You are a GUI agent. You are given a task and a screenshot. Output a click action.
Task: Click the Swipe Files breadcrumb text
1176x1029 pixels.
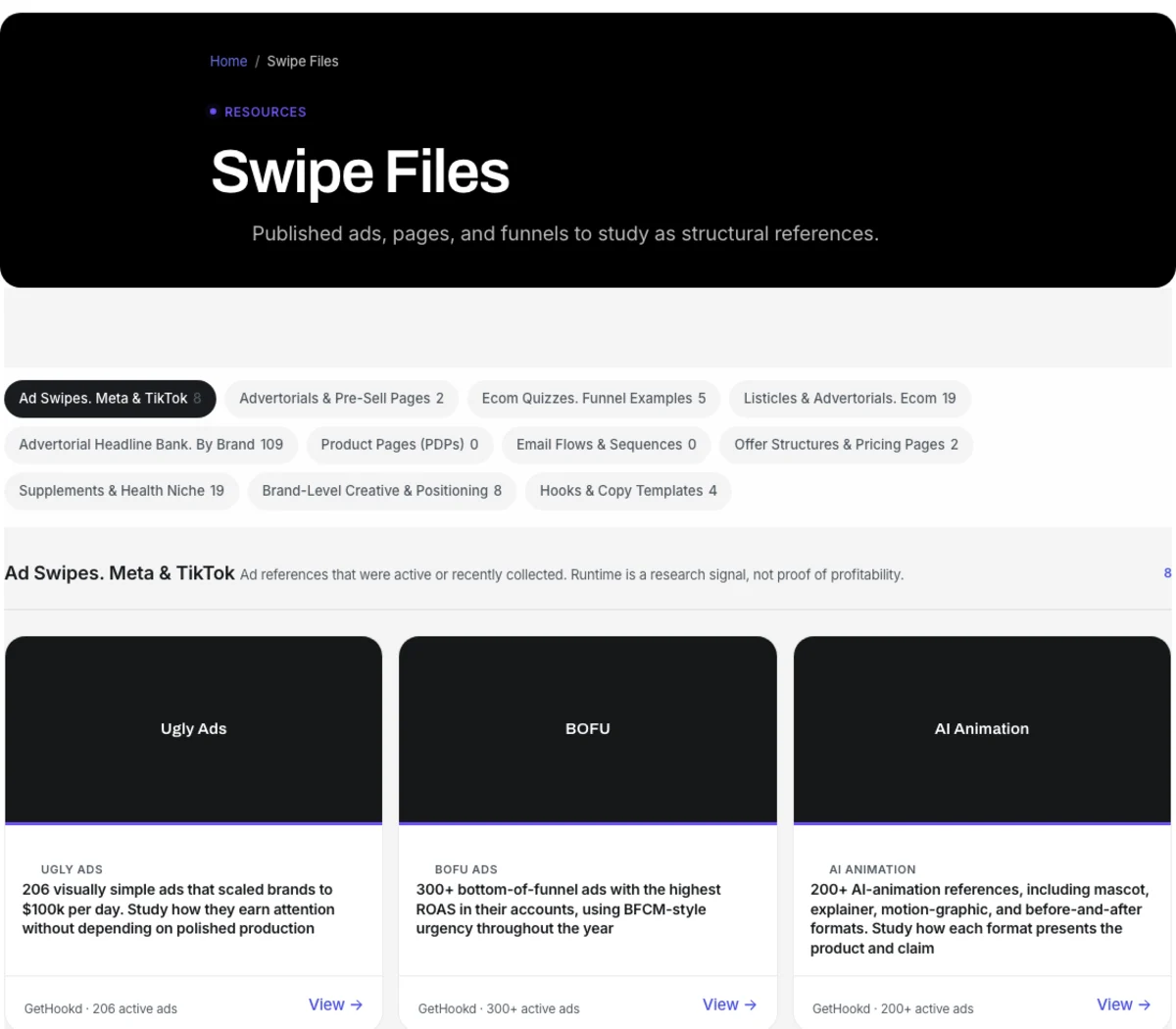(303, 61)
